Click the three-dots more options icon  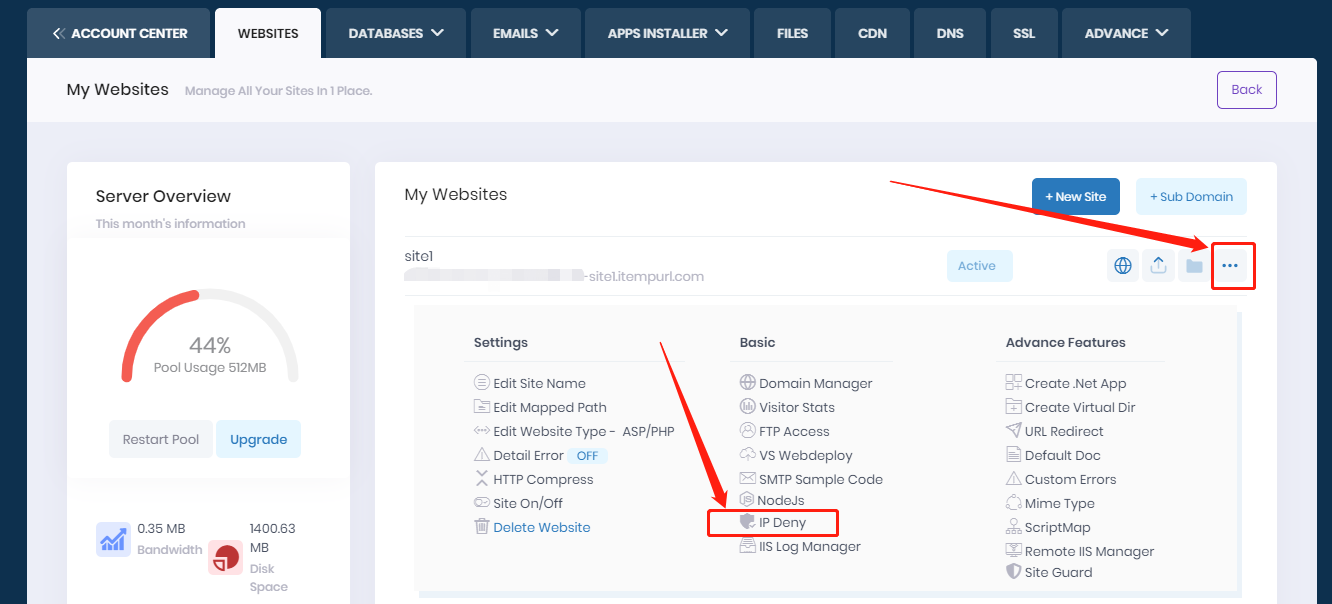pos(1230,266)
